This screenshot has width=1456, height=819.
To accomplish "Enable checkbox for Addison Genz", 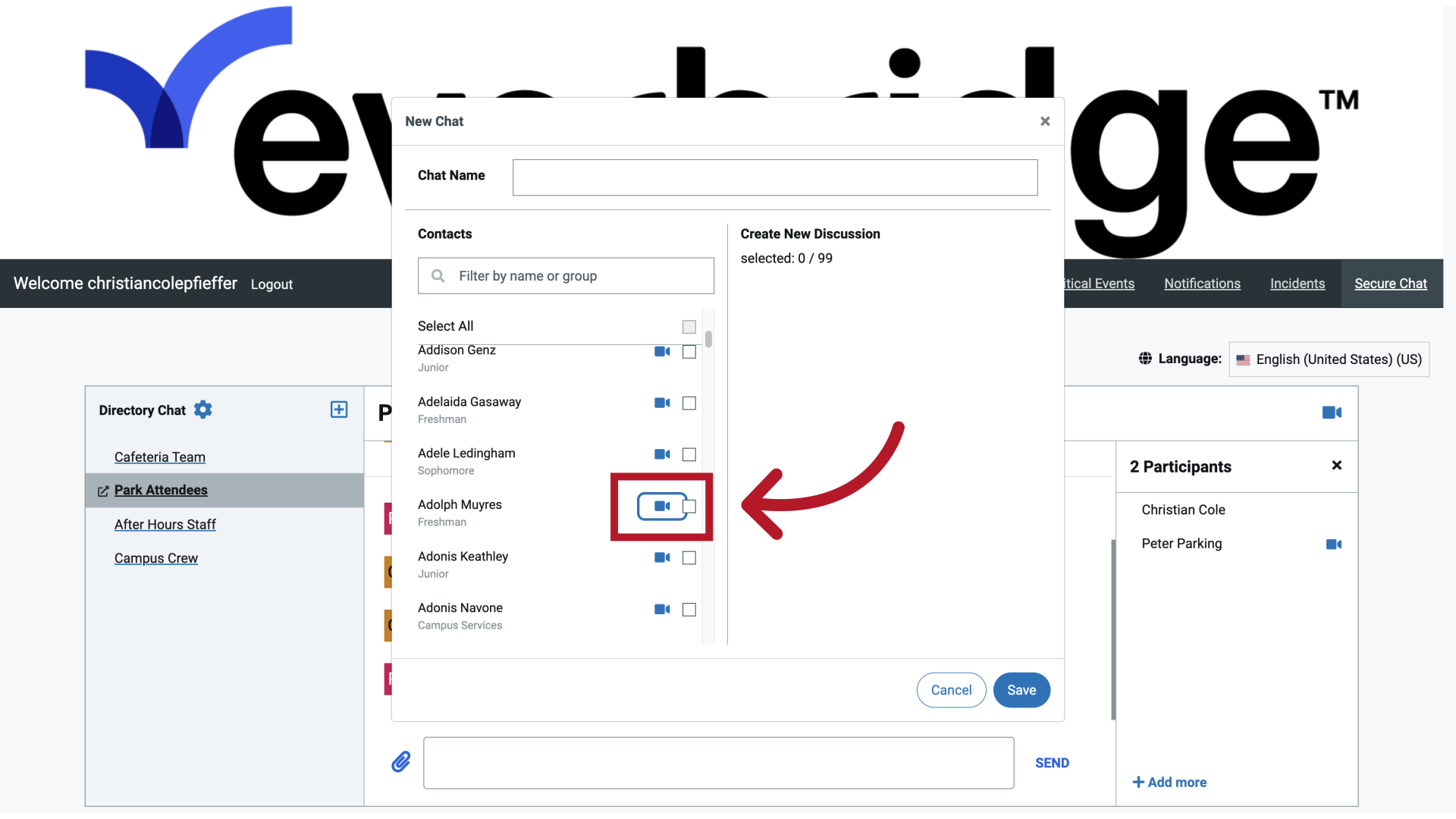I will coord(689,351).
